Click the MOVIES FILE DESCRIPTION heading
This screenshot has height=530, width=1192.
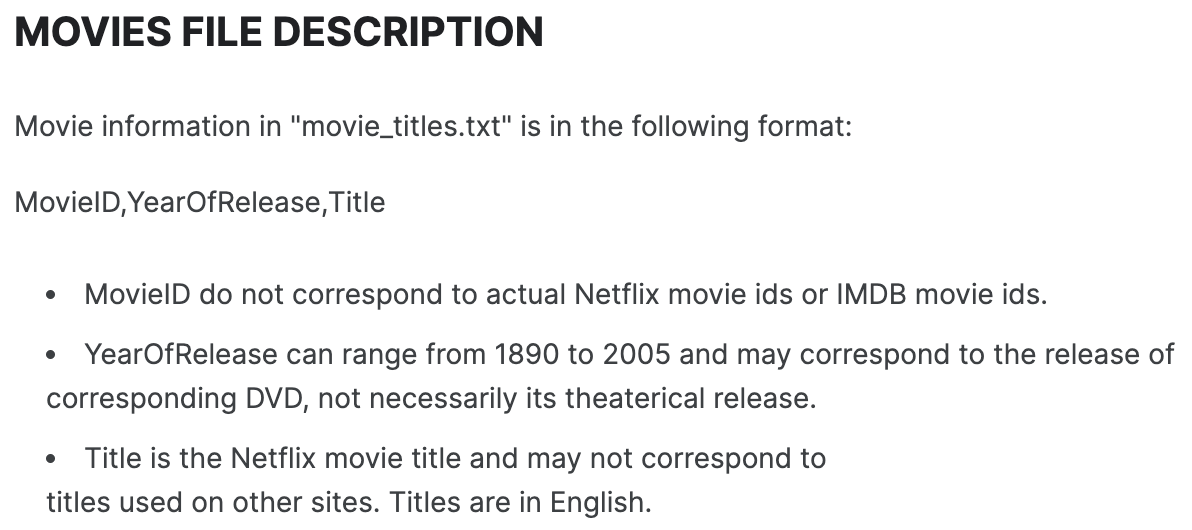[x=279, y=32]
